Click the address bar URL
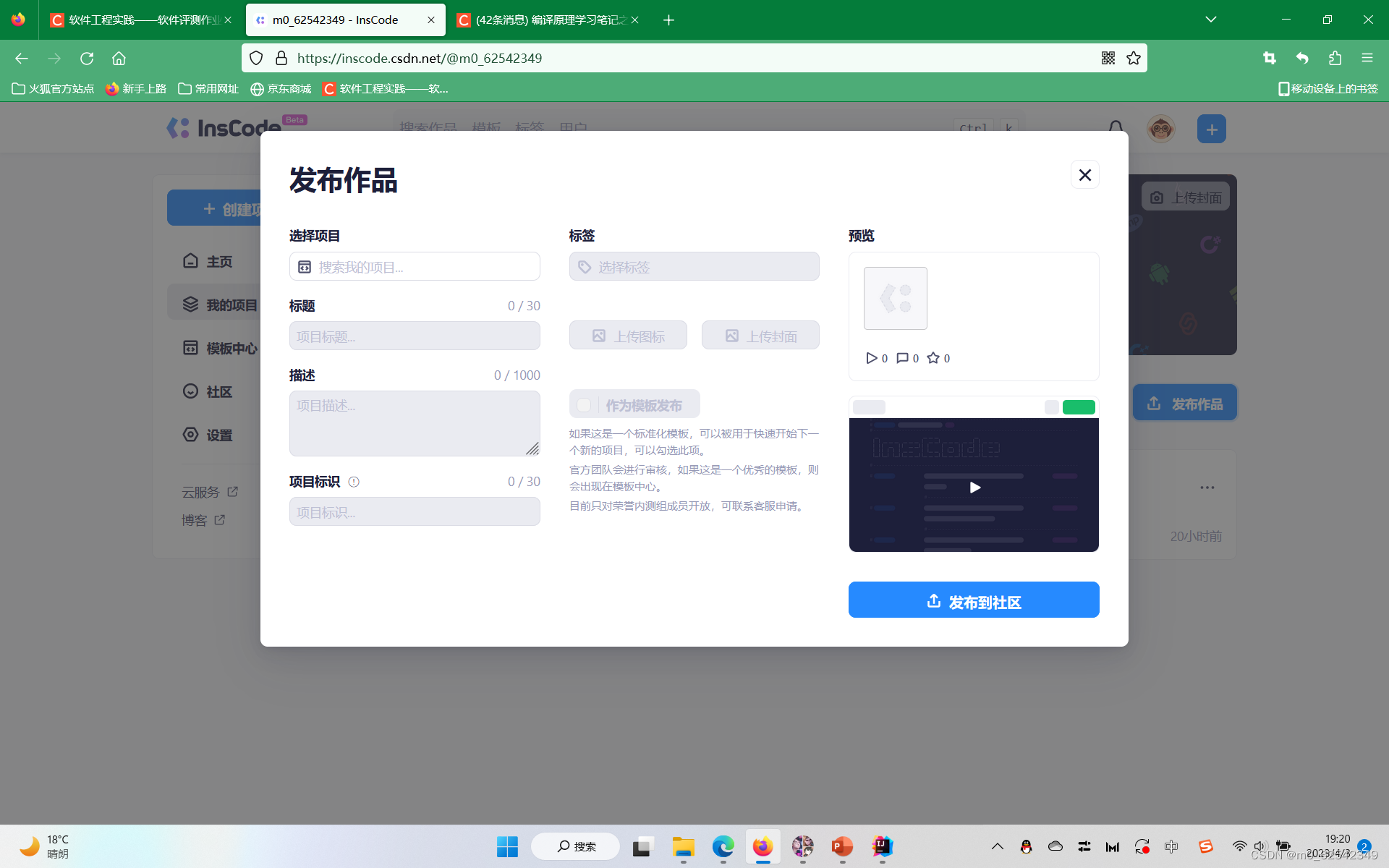This screenshot has height=868, width=1389. [x=419, y=58]
